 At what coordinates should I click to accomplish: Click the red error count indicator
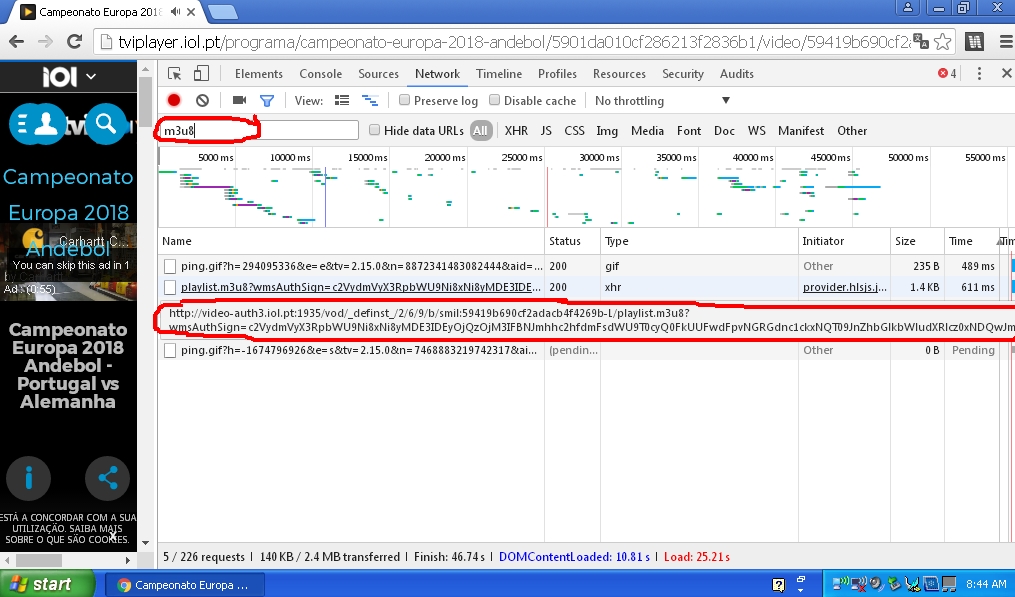(x=947, y=74)
